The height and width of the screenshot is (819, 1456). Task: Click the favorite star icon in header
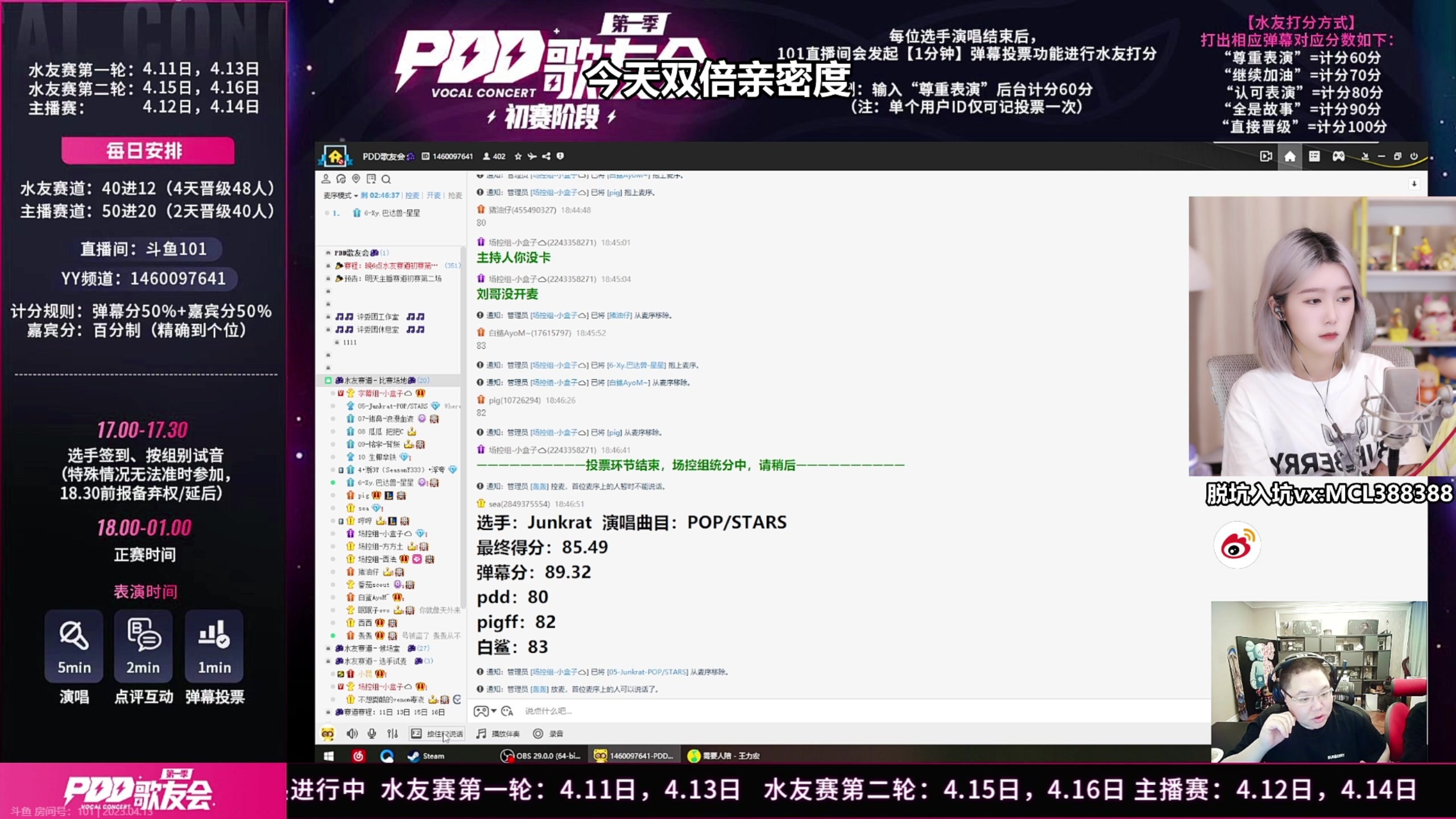(518, 156)
